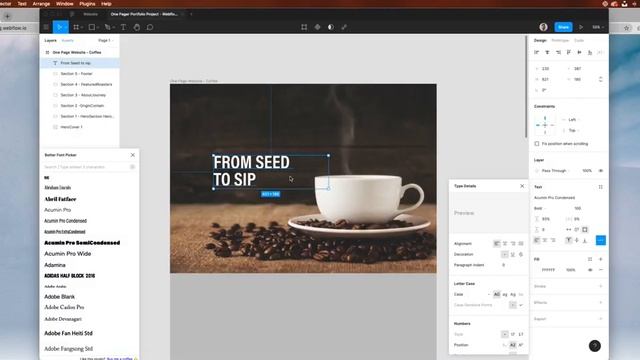640x360 pixels.
Task: Expand Stroke section with plus
Action: (x=600, y=286)
